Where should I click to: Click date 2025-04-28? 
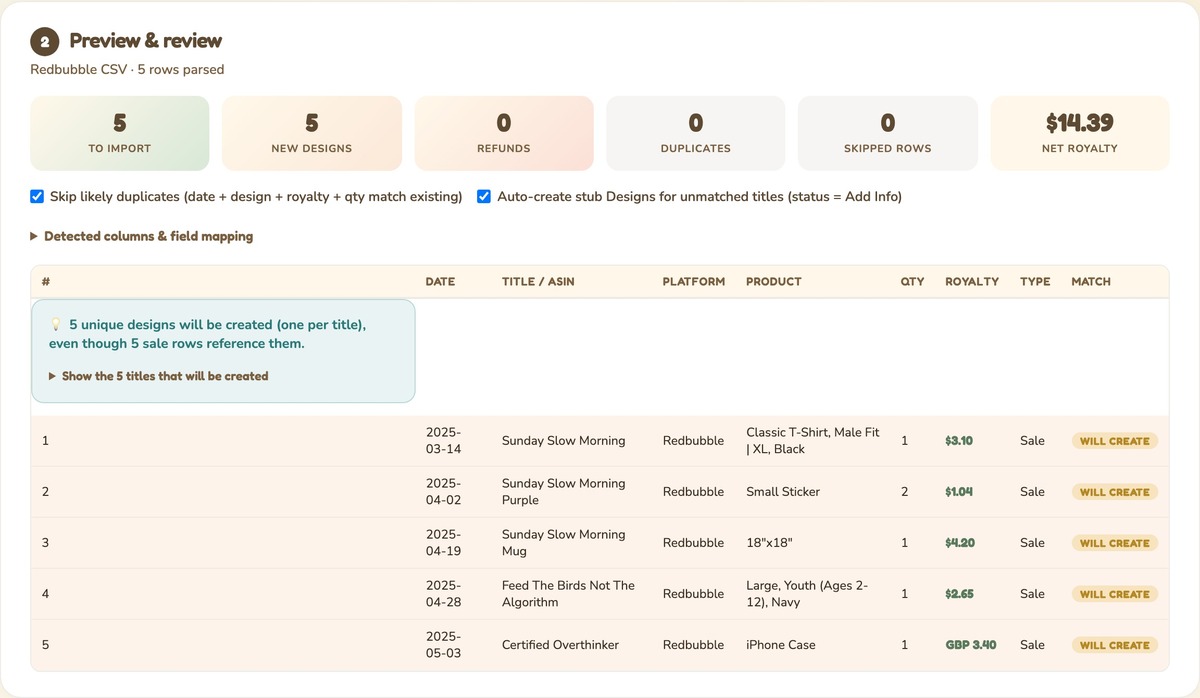[x=443, y=594]
